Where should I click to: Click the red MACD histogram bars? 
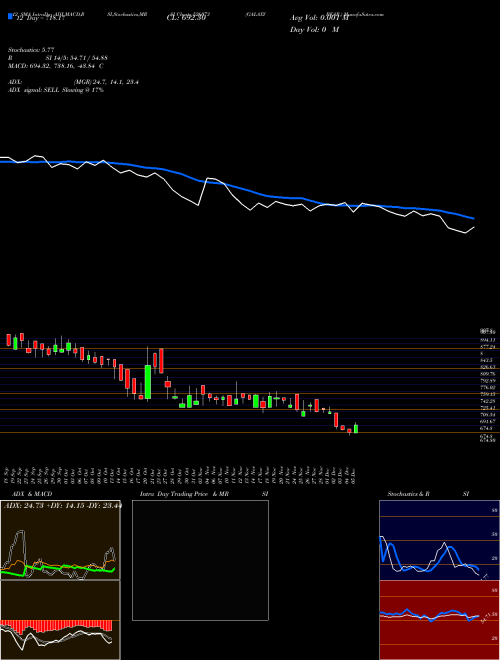(56, 626)
